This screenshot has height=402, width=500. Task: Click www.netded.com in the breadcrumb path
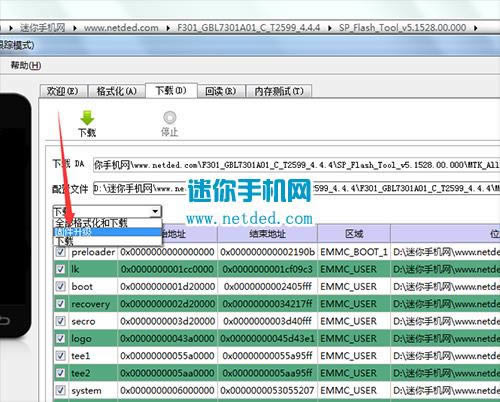tap(121, 28)
